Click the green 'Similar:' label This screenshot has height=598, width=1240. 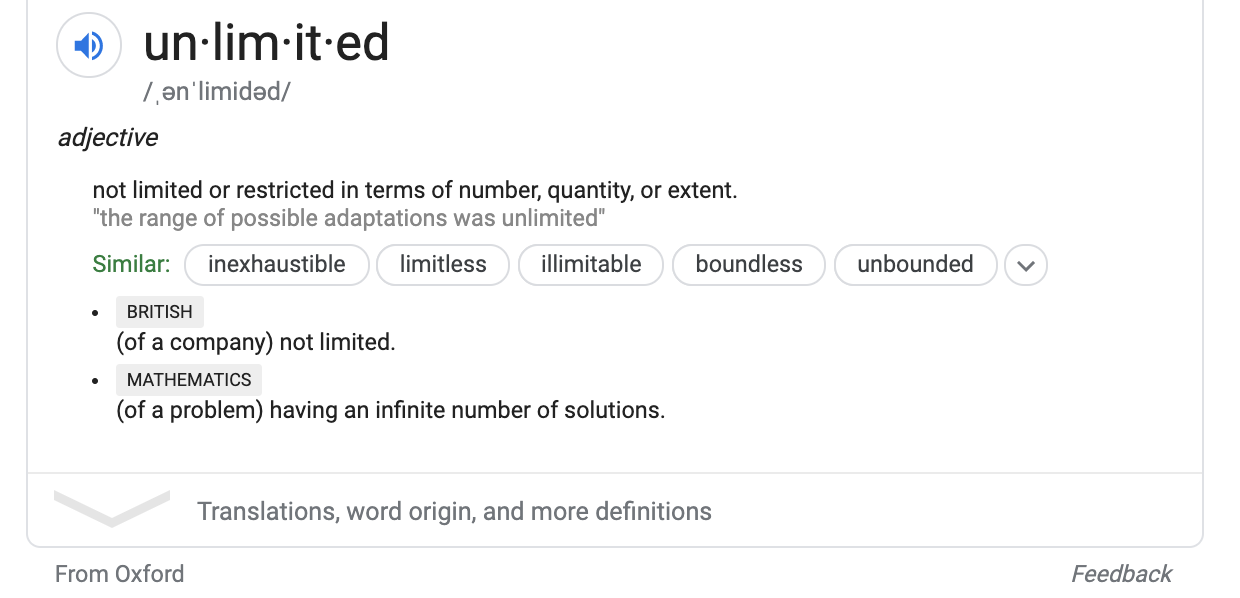tap(132, 265)
